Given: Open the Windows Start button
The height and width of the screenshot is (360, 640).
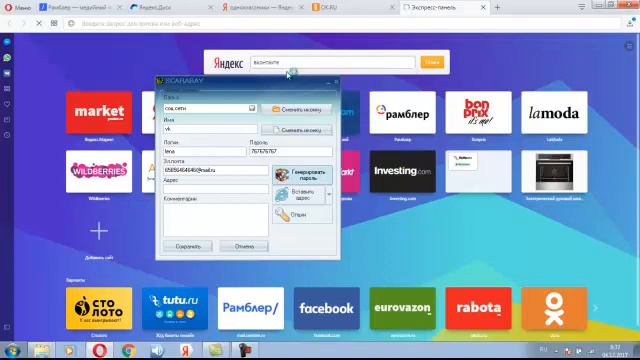Looking at the screenshot, I should [x=12, y=351].
